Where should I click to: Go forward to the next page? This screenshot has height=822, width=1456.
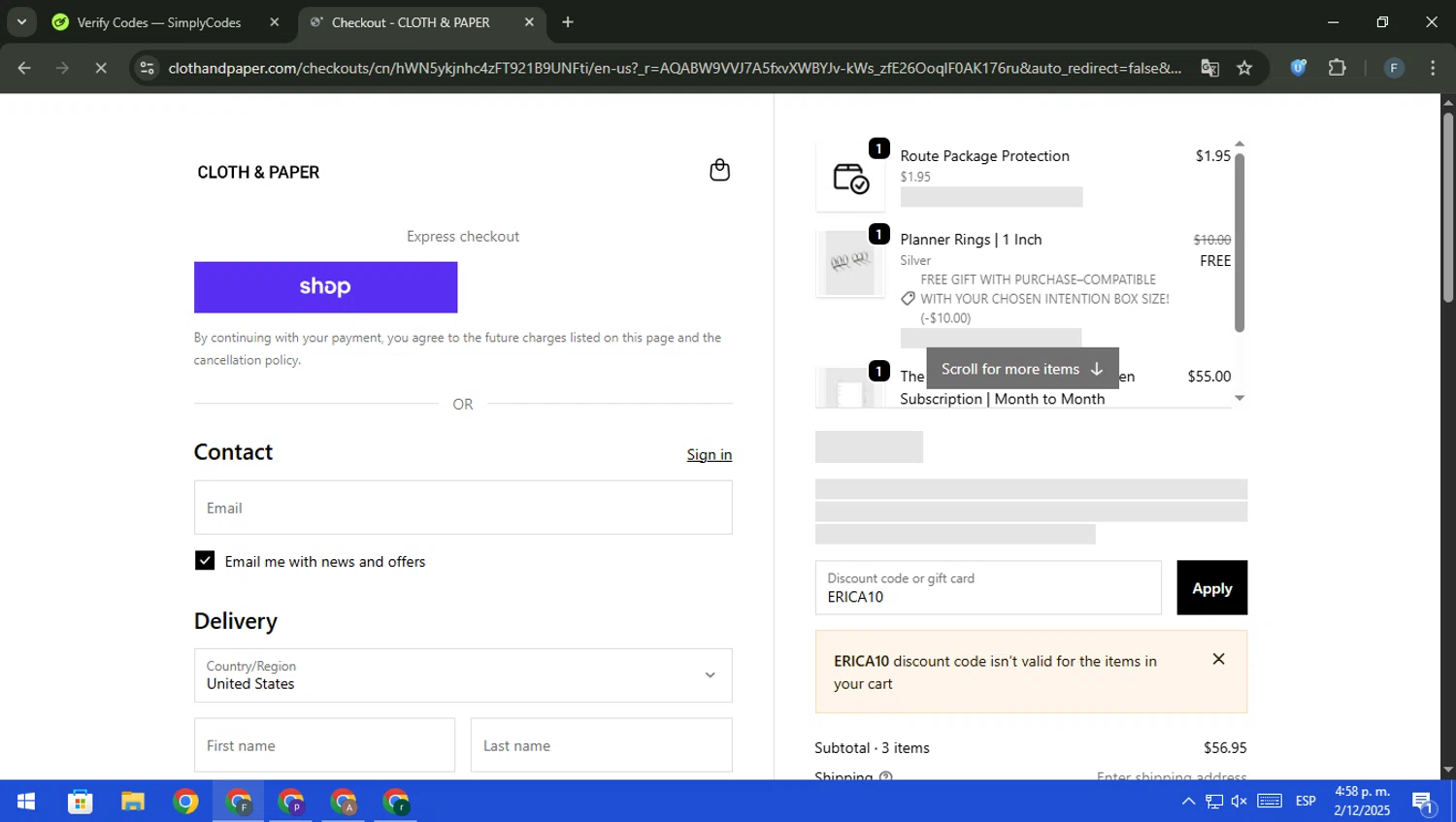(62, 68)
